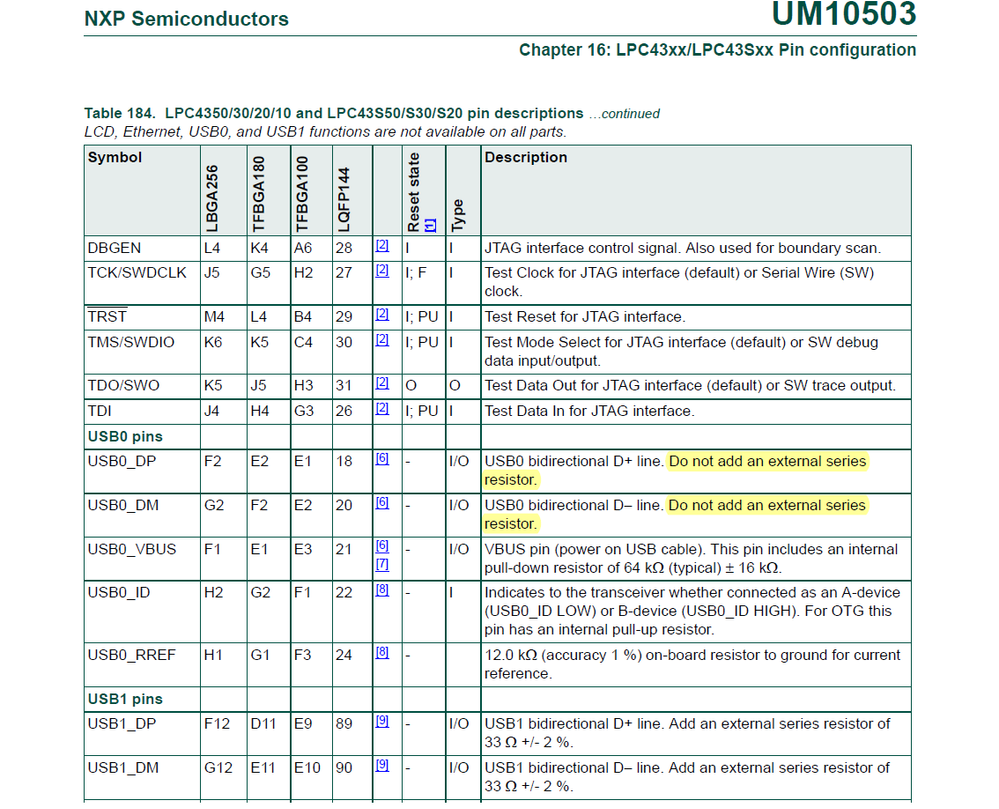Click TDO/SWO Test Data Out description
The width and height of the screenshot is (999, 809).
click(x=690, y=385)
